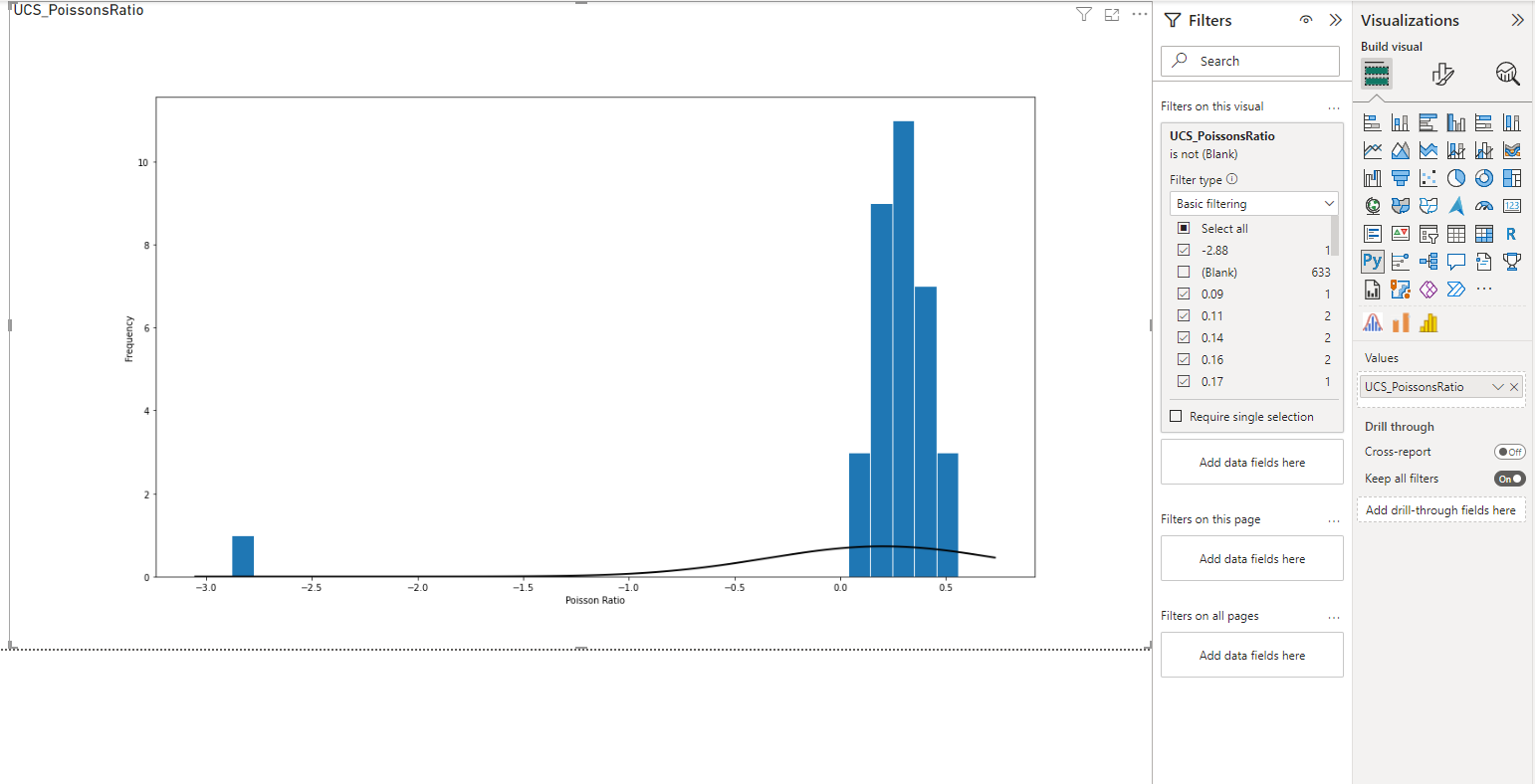Viewport: 1535px width, 784px height.
Task: Check the (Blank) filter value
Action: (x=1184, y=272)
